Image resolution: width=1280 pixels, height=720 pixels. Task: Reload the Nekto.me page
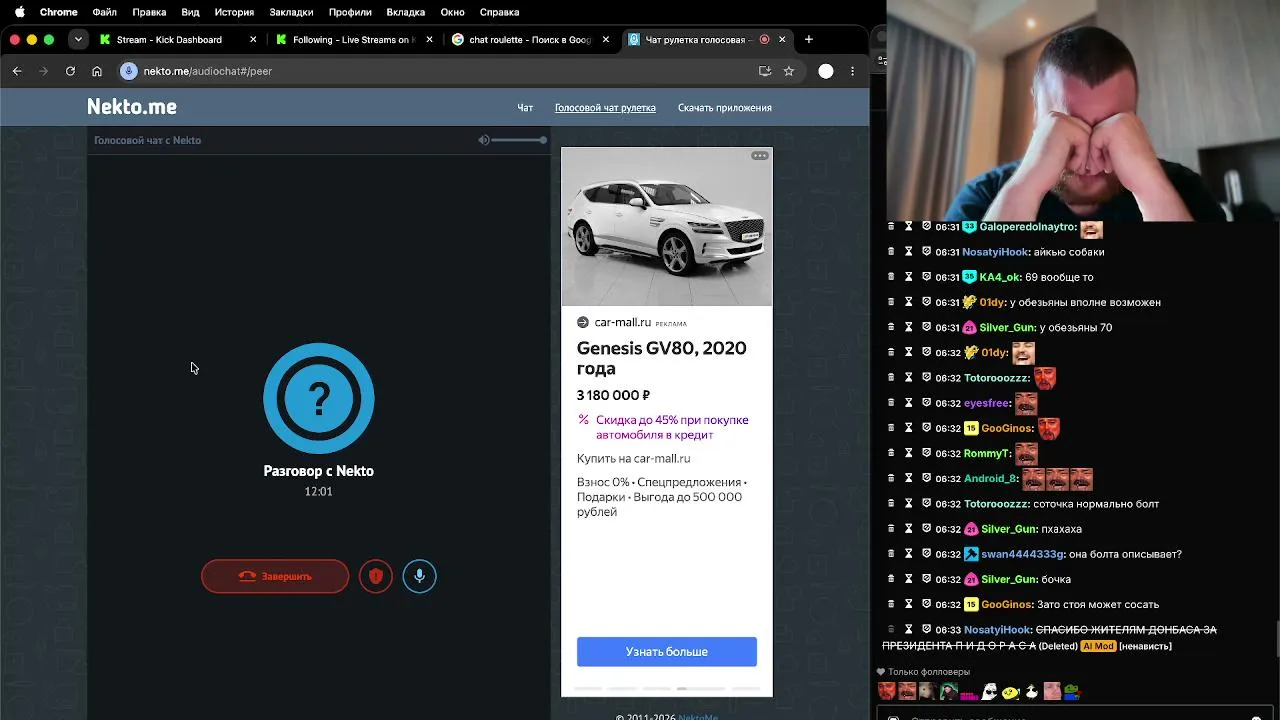70,71
